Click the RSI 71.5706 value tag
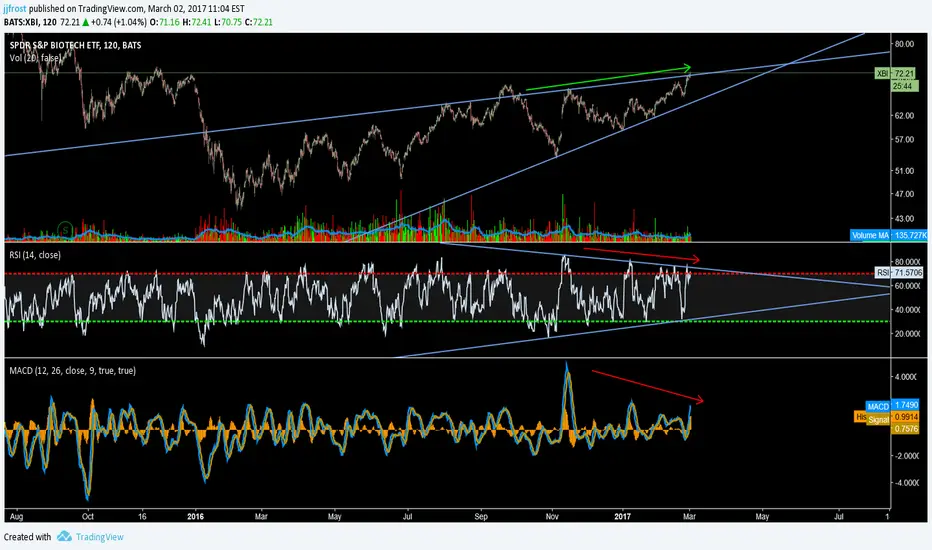Screen dimensions: 932x550 [899, 272]
